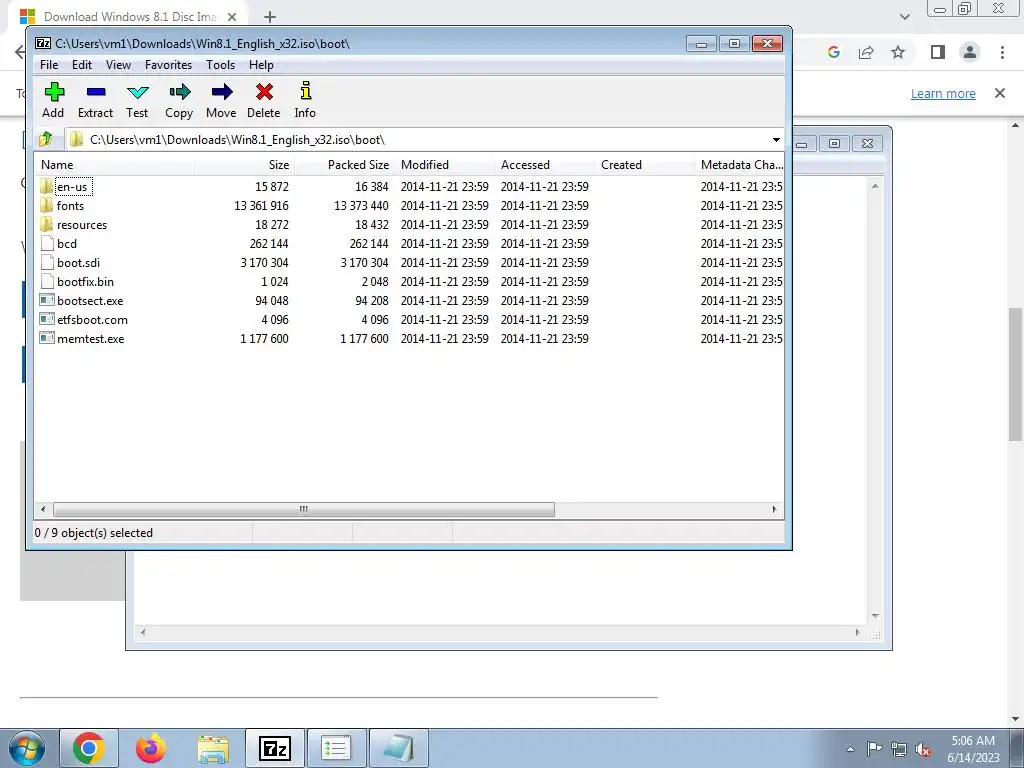Screen dimensions: 1024x768
Task: Click the horizontal scrollbar thumb in 7-Zip
Action: [x=304, y=509]
